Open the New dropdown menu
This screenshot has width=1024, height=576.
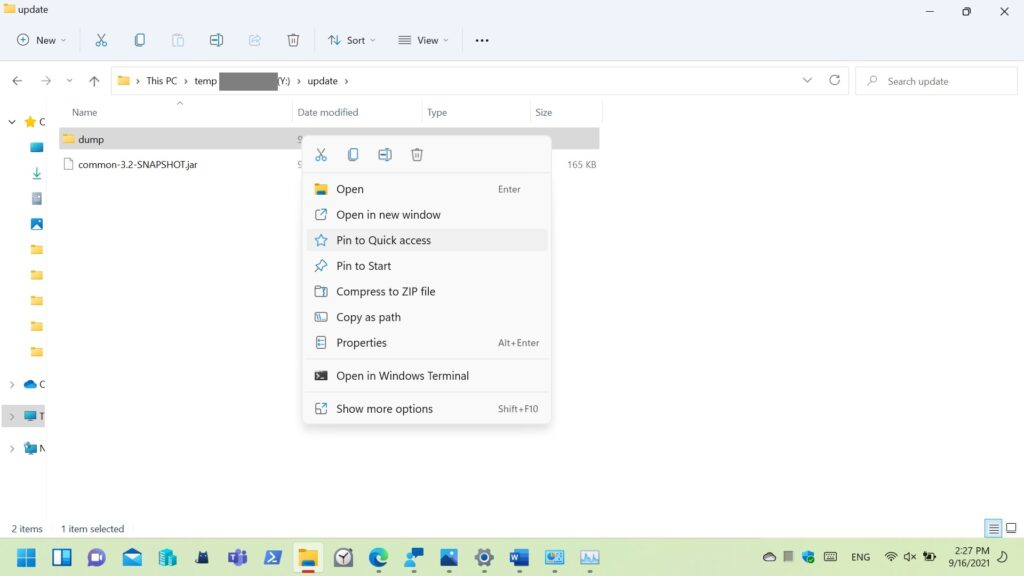tap(41, 40)
